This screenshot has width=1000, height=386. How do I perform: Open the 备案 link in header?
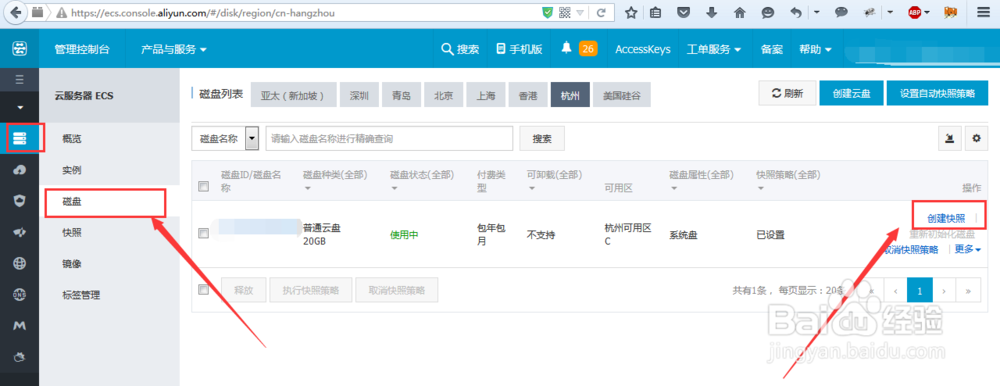tap(772, 49)
